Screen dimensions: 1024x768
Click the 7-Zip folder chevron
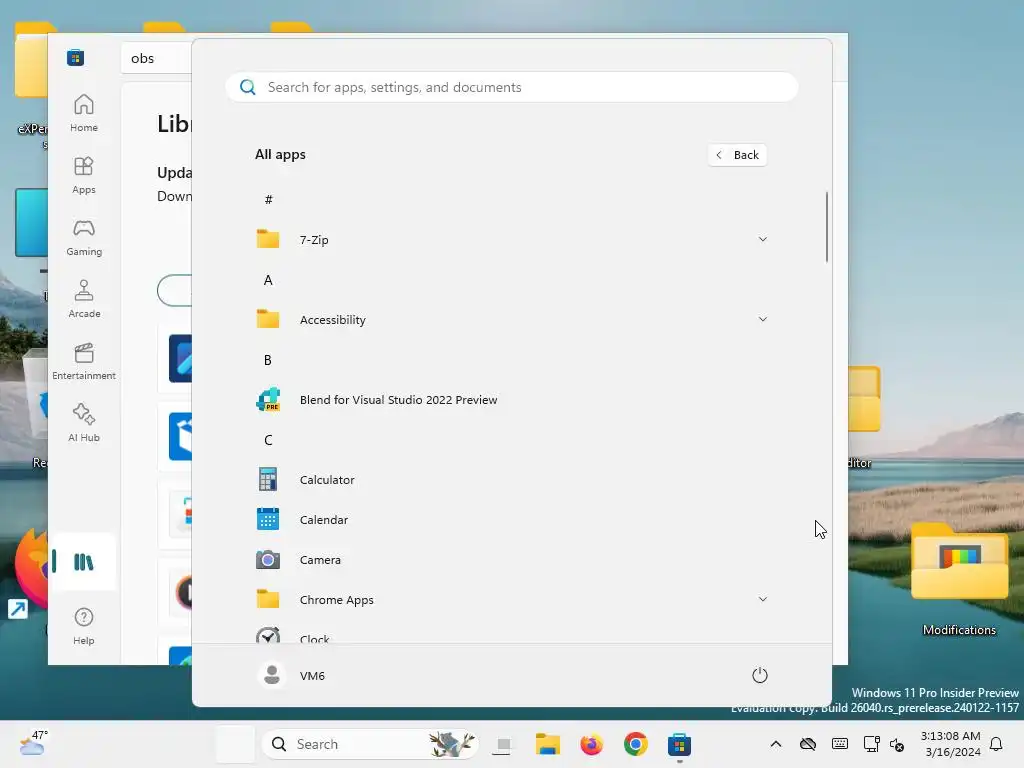point(763,239)
